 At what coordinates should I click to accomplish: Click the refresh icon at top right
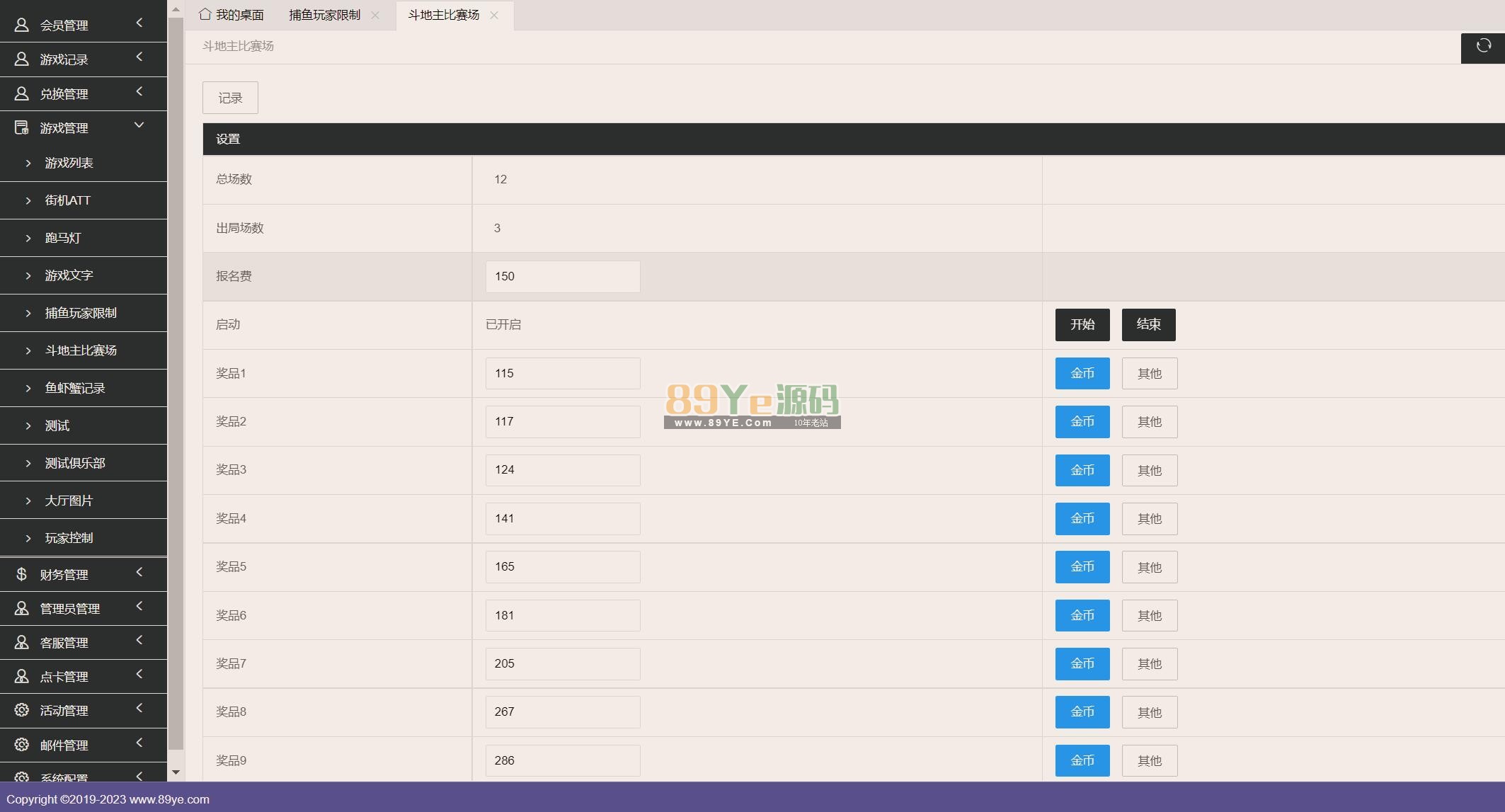1483,47
